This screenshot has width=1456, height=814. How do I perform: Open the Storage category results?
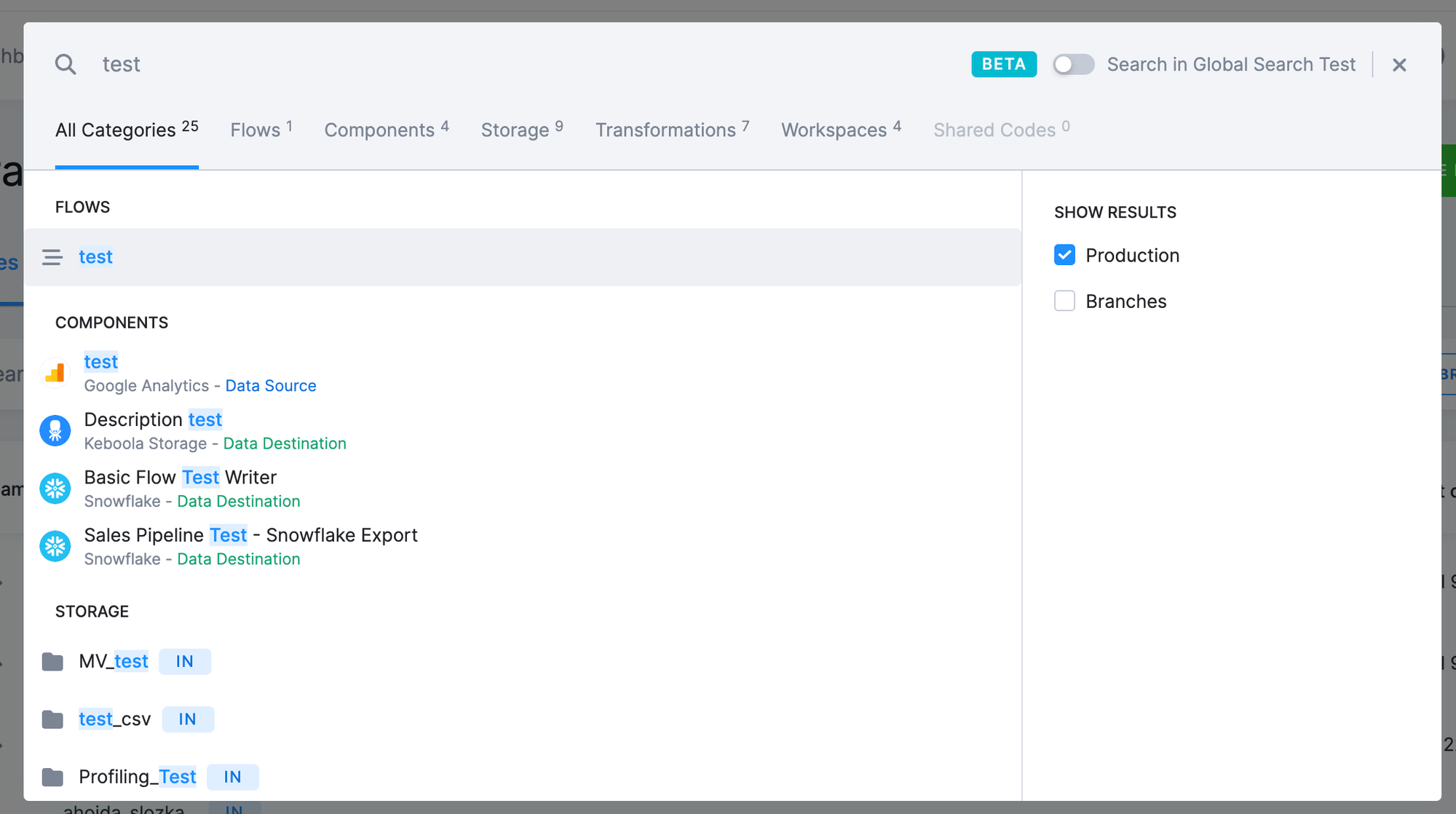(515, 130)
